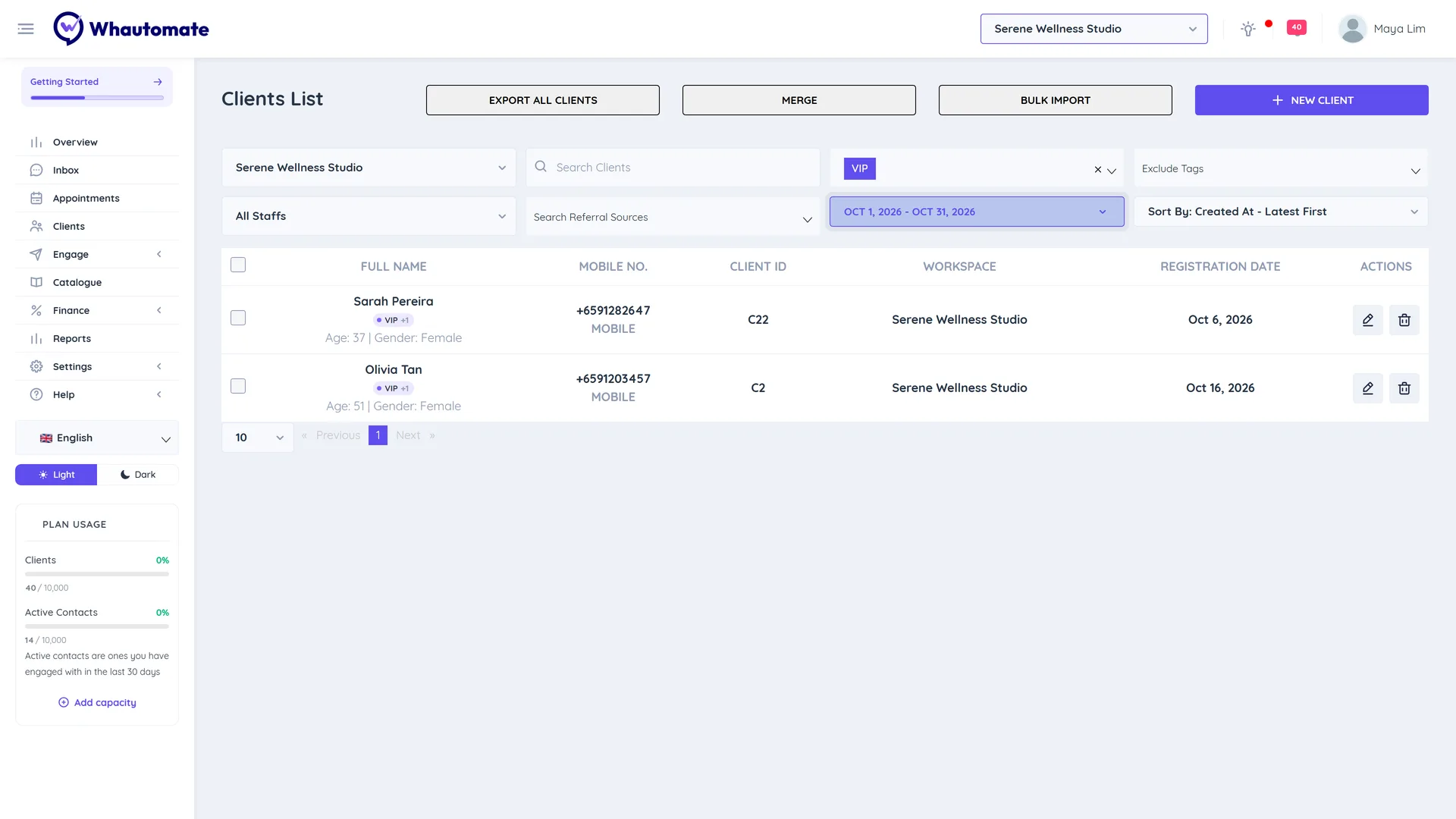
Task: Open the hamburger menu icon
Action: point(26,29)
